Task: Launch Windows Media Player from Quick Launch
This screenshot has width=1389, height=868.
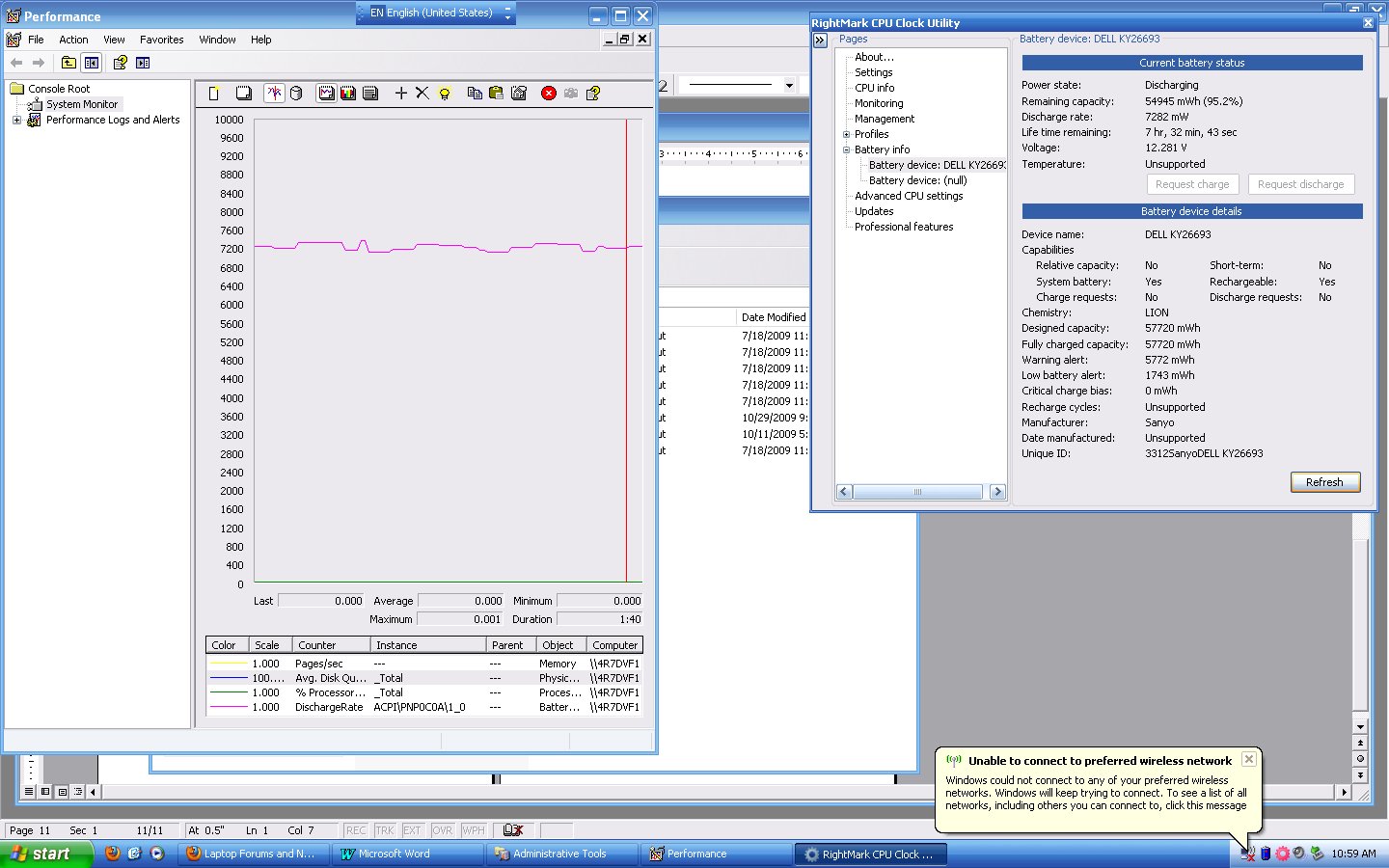Action: coord(157,854)
